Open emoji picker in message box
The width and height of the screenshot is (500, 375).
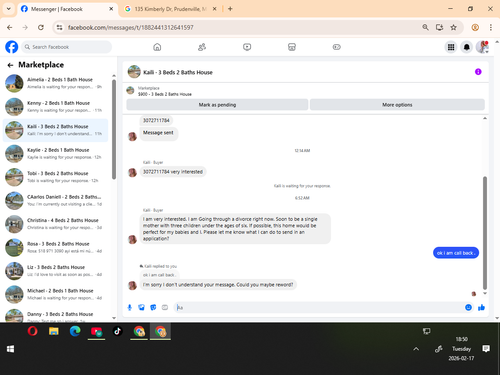[468, 307]
